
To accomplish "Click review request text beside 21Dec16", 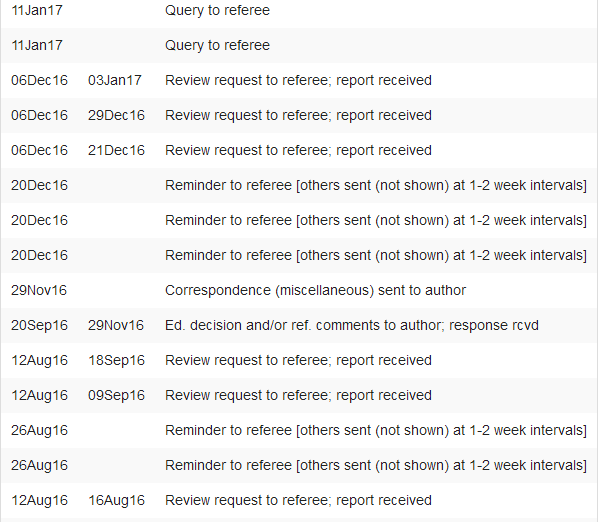I will tap(298, 150).
